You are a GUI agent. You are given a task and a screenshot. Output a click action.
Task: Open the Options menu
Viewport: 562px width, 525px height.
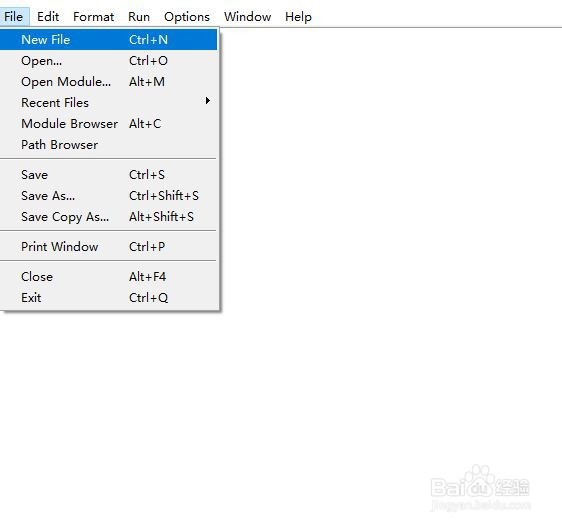click(187, 16)
